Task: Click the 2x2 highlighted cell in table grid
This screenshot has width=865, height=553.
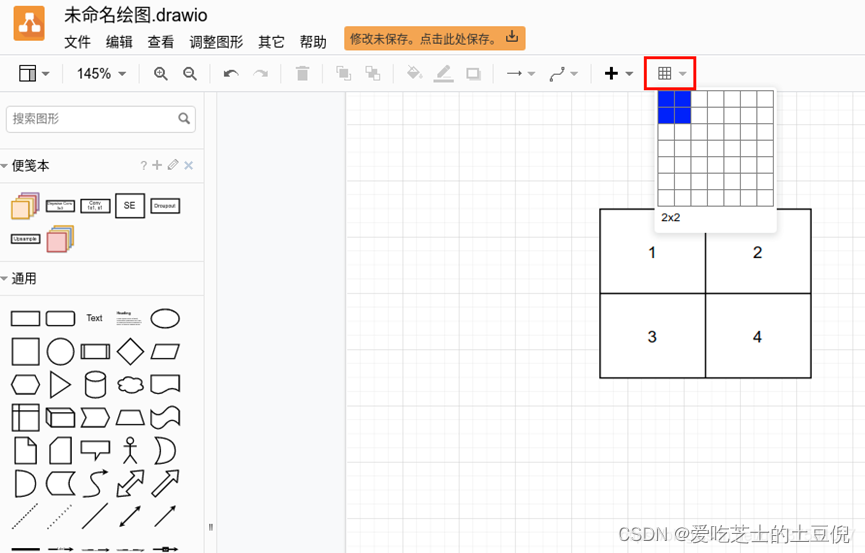Action: pos(682,115)
